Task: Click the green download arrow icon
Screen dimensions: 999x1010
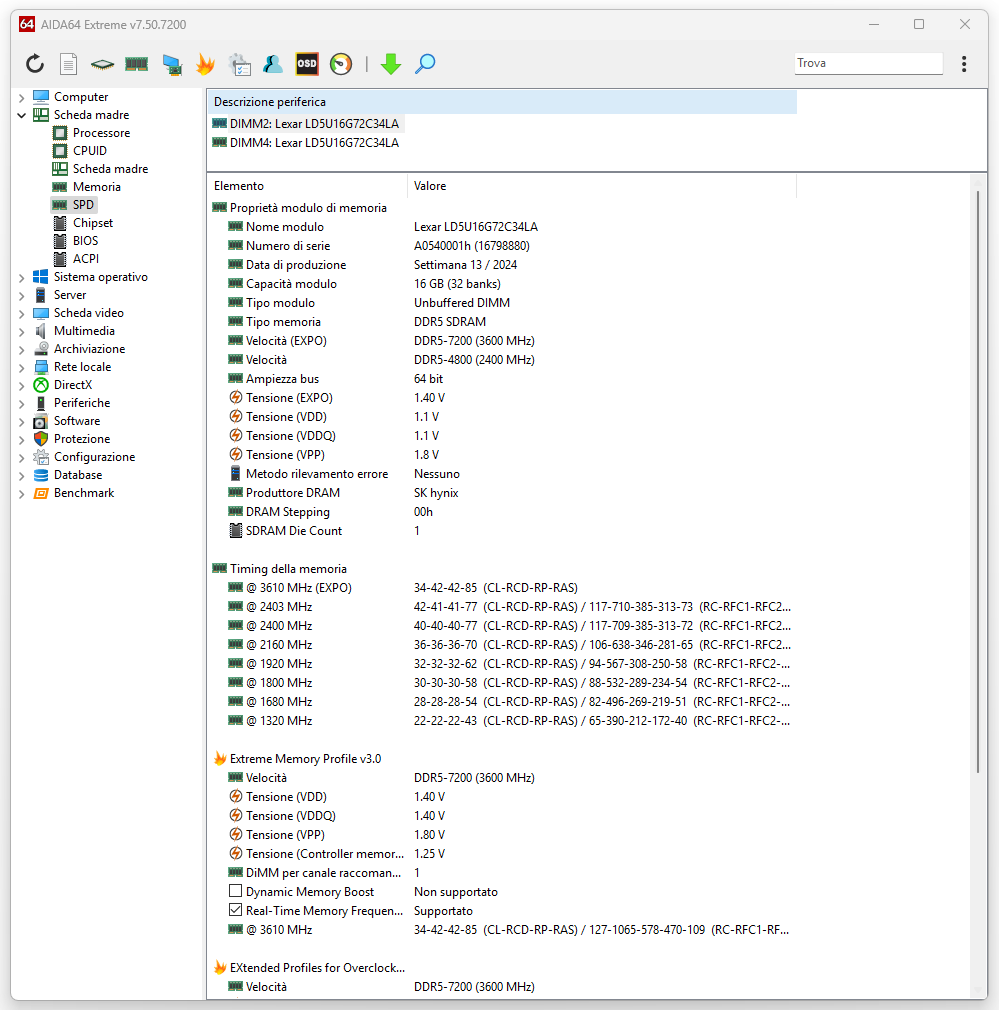Action: pos(391,64)
